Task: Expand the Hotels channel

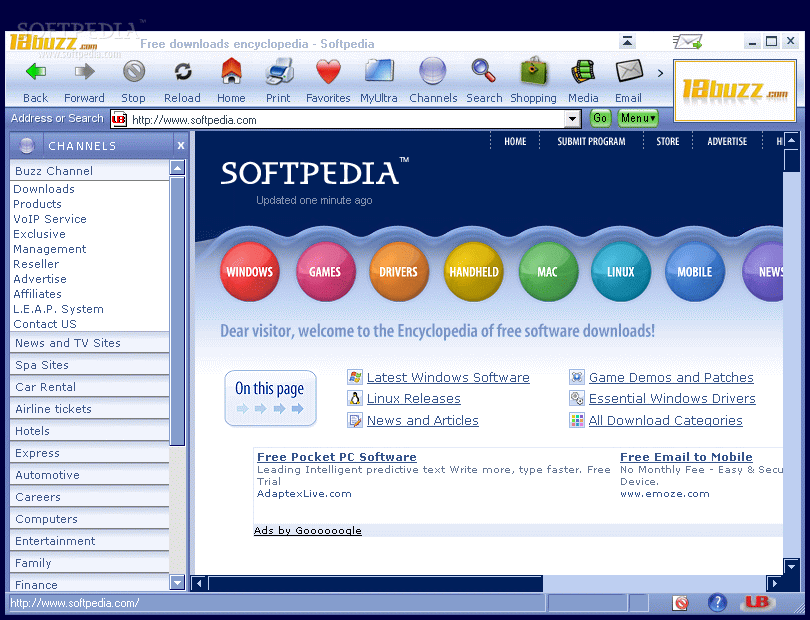Action: 89,431
